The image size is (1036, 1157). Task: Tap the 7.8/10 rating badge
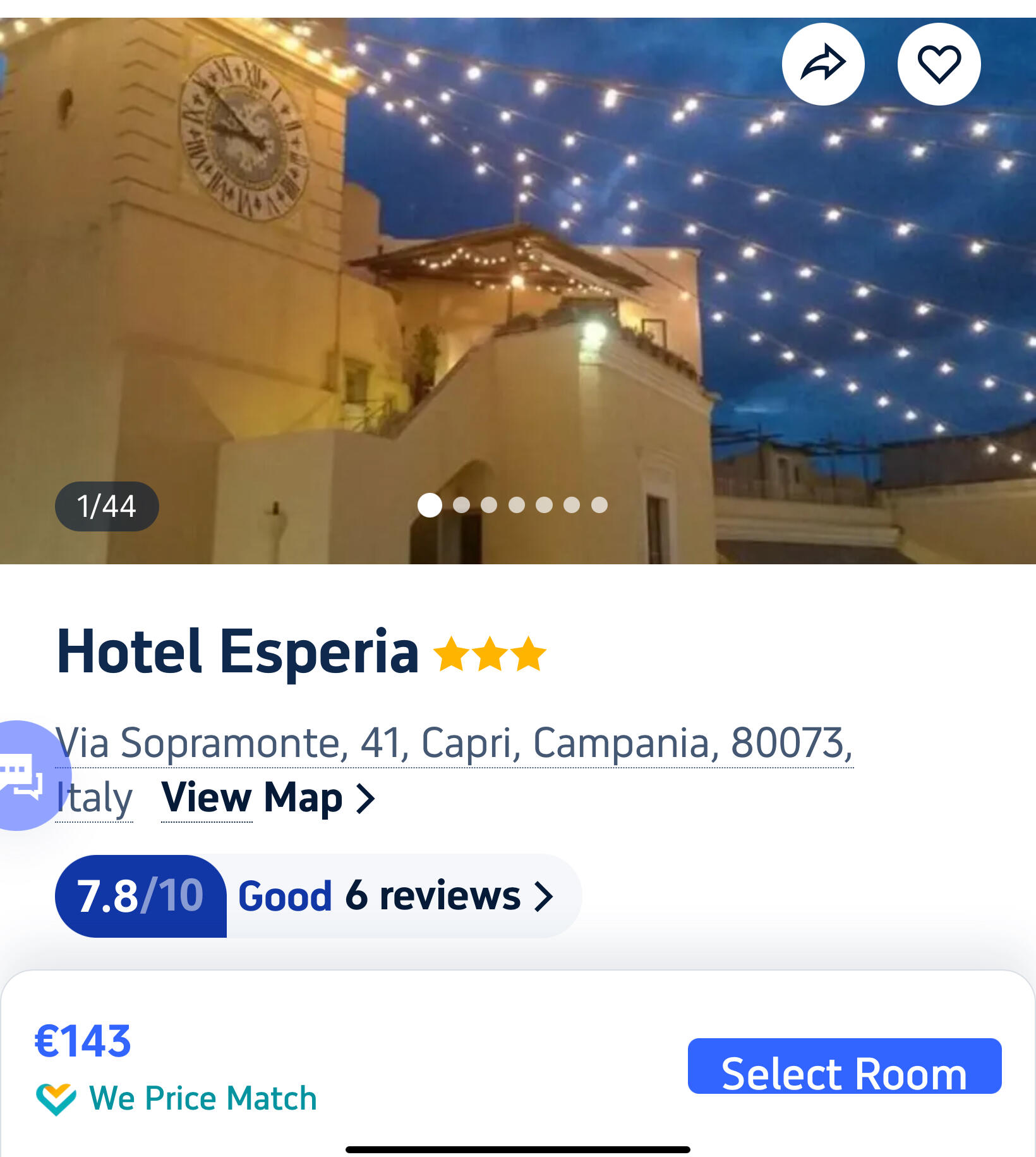click(x=141, y=896)
